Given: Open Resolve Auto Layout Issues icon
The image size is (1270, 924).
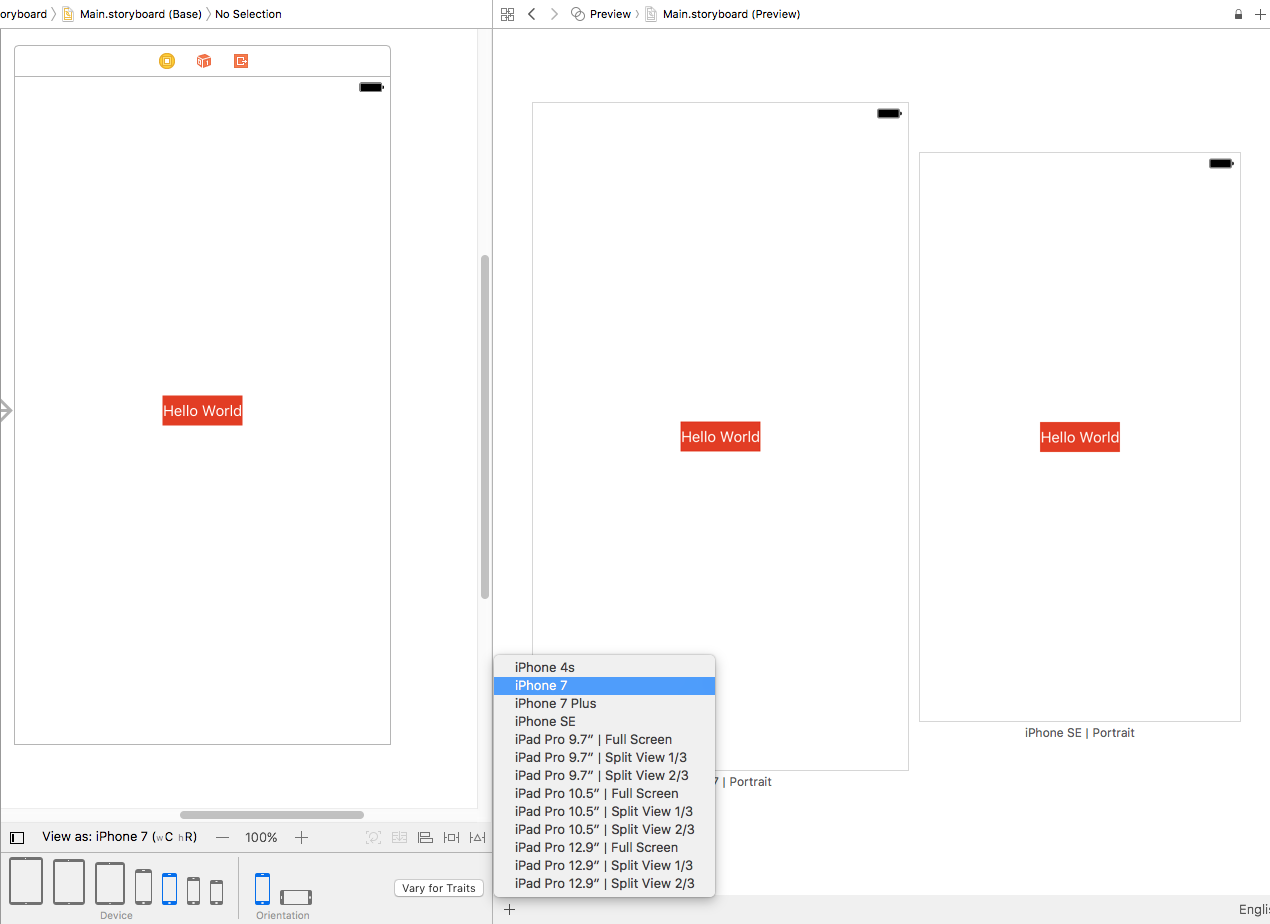Looking at the screenshot, I should coord(478,837).
